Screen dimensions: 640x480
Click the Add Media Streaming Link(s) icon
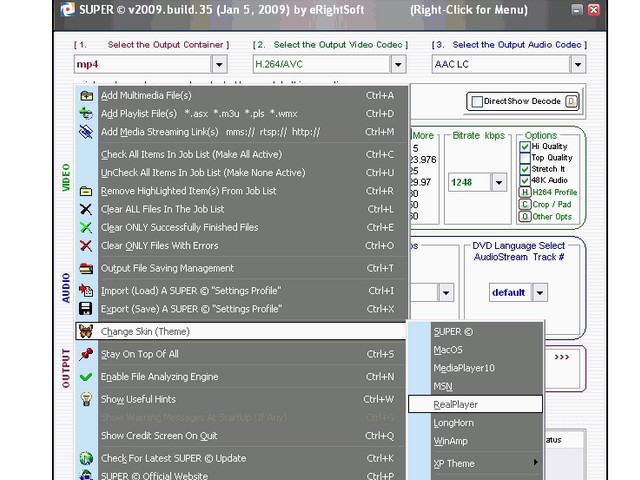tap(86, 131)
